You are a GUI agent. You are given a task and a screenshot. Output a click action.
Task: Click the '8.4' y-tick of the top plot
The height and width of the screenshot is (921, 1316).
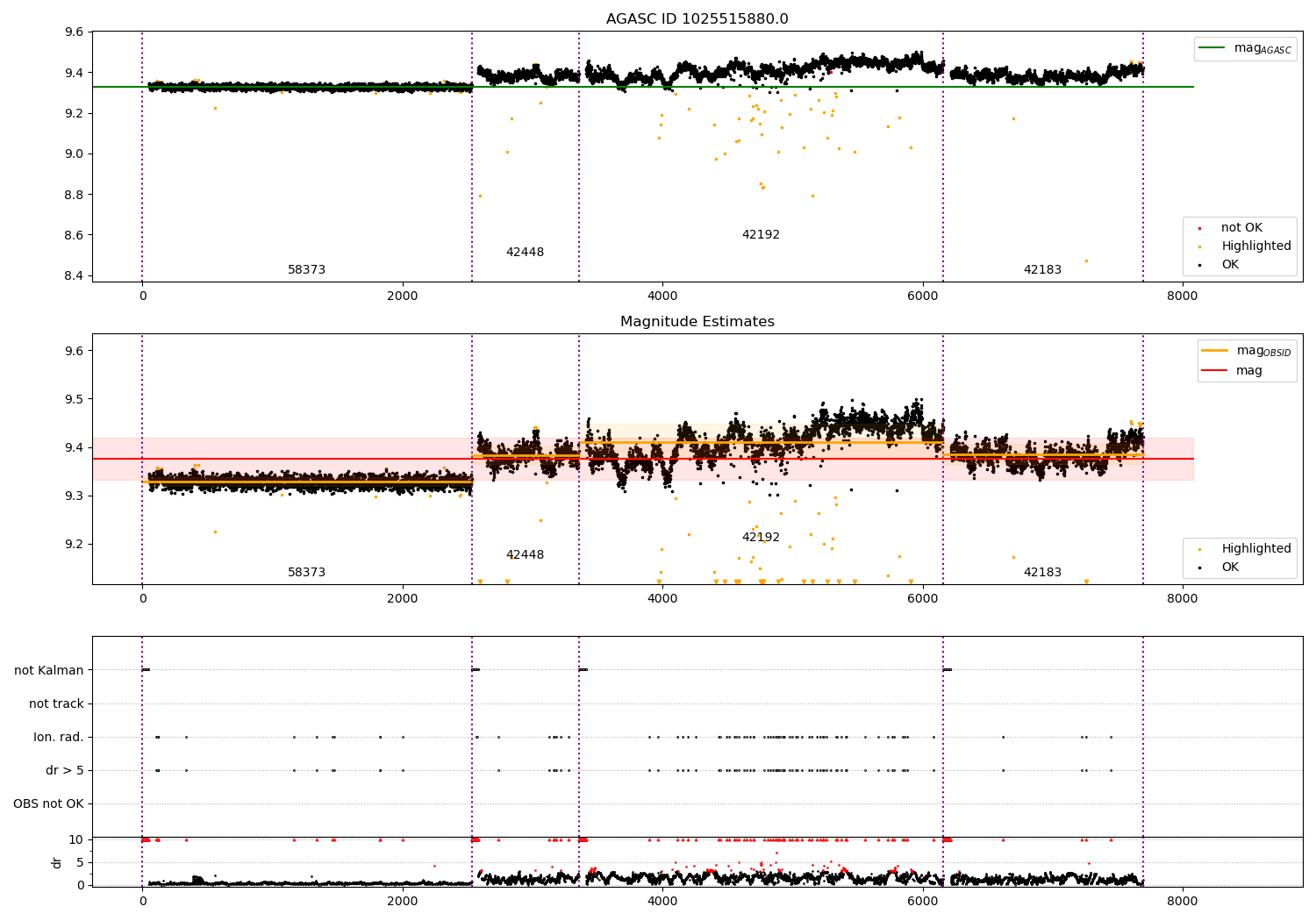click(x=75, y=276)
